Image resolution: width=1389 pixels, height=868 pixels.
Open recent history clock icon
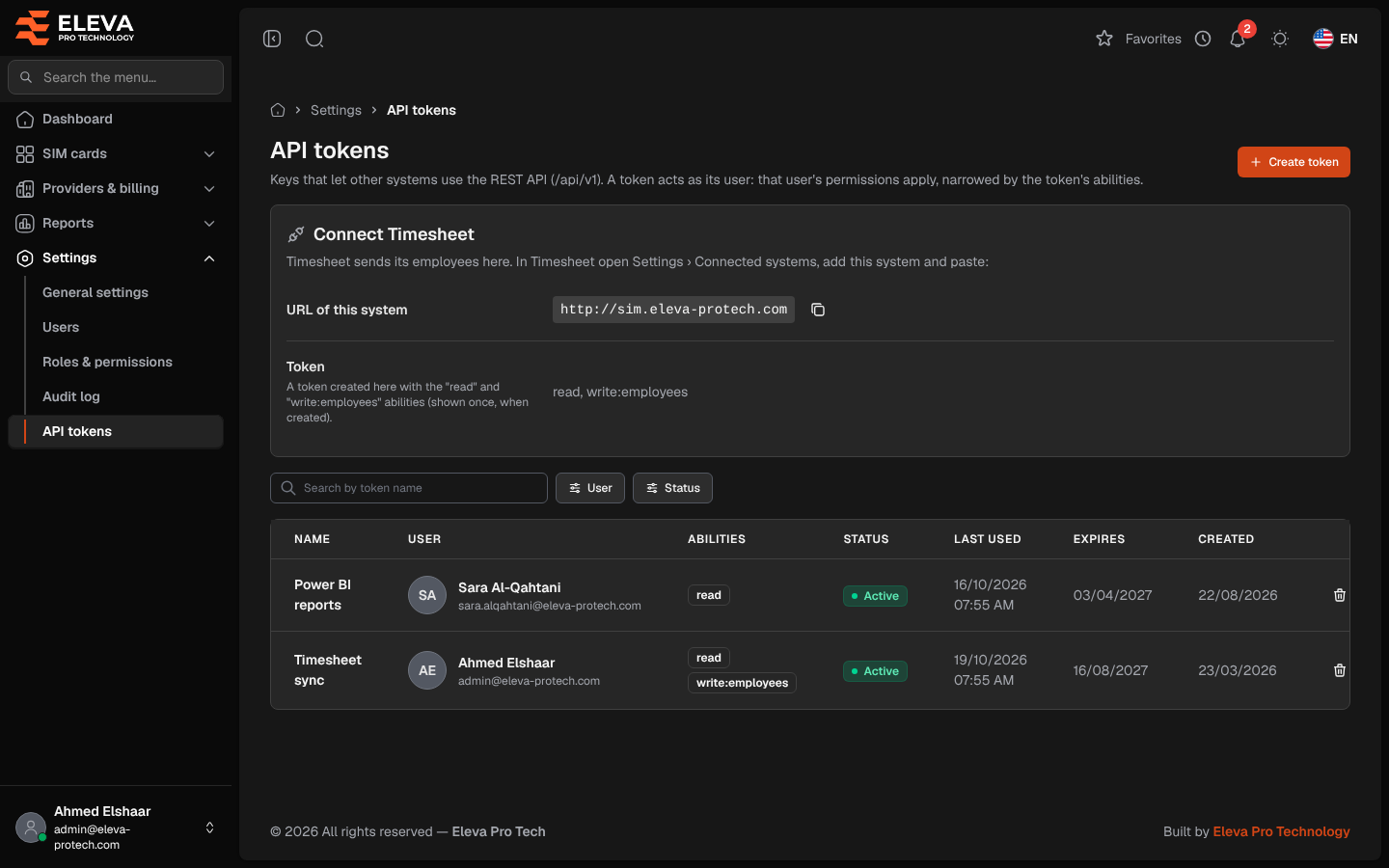1203,39
